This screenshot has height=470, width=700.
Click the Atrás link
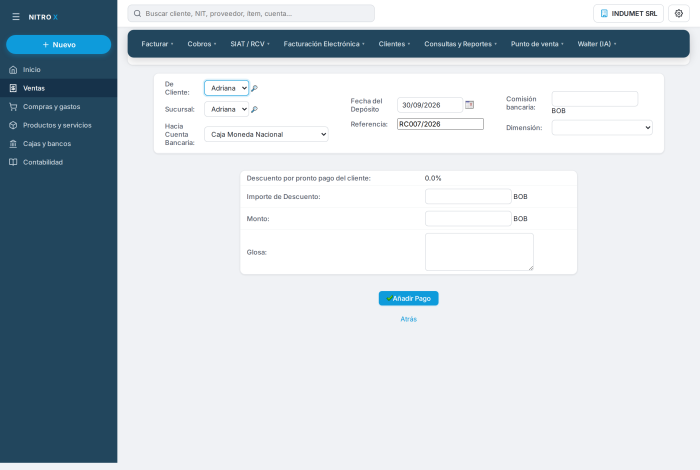408,319
